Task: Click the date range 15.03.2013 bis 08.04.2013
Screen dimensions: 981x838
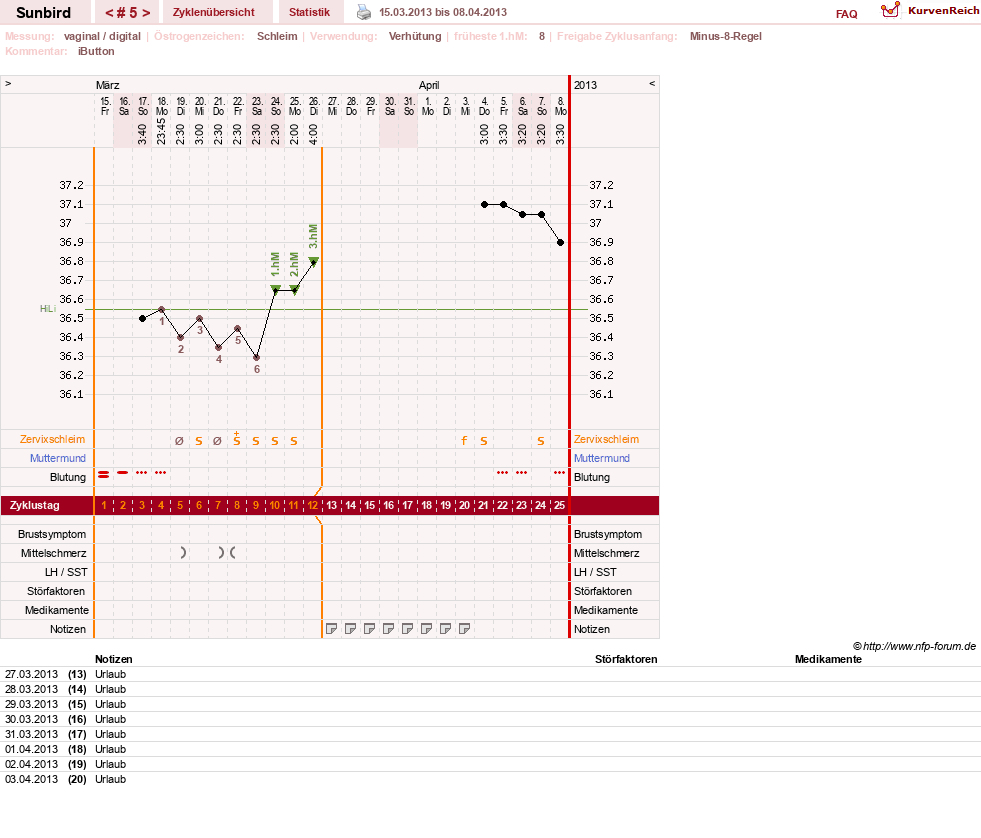Action: click(443, 12)
